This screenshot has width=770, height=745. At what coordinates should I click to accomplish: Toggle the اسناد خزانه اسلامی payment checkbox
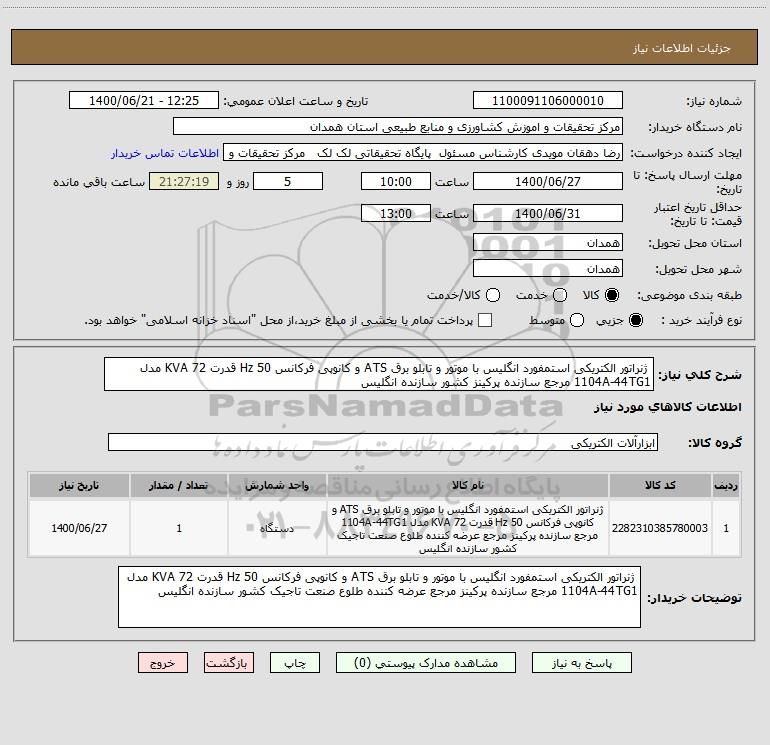(x=485, y=320)
